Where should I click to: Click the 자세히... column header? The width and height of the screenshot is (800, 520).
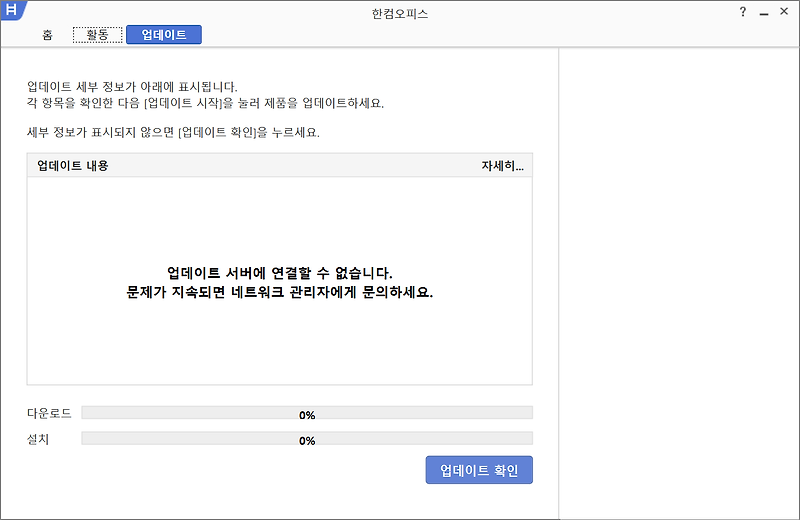pos(503,166)
